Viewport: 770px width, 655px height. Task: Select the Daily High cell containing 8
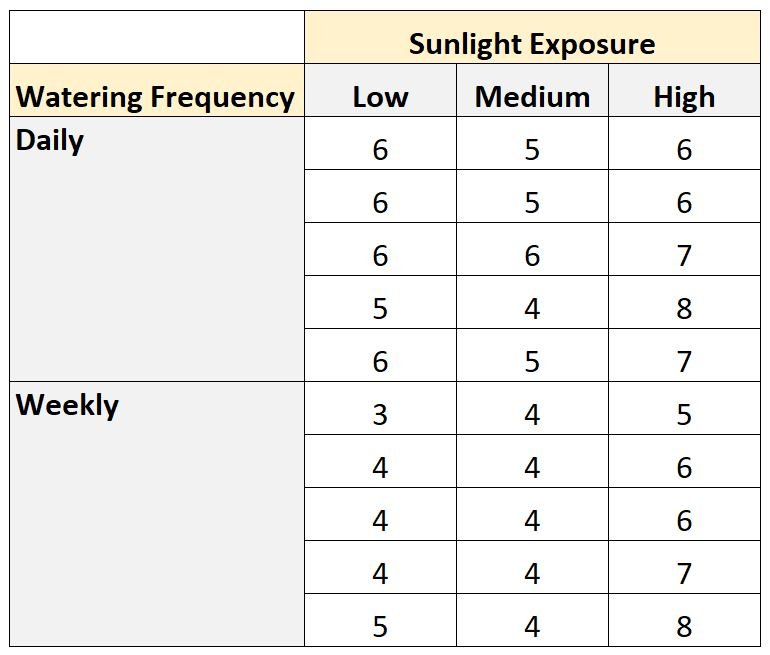coord(685,302)
